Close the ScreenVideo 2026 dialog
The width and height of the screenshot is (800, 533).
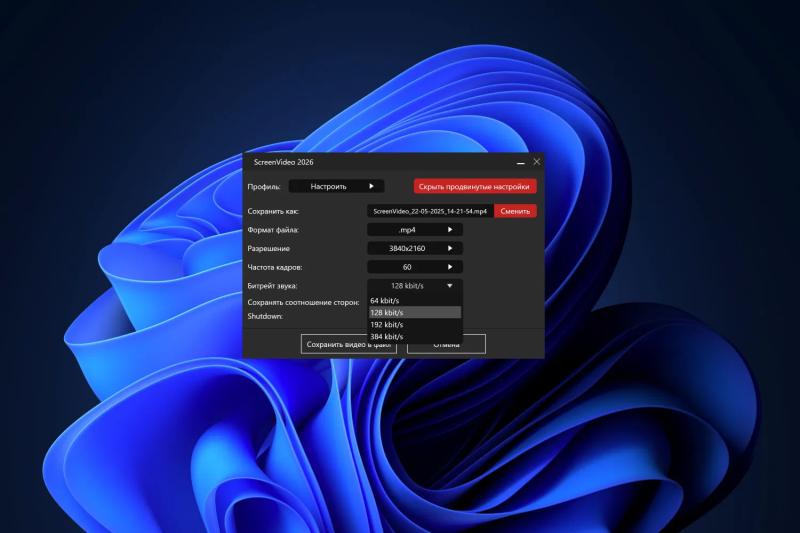[537, 162]
